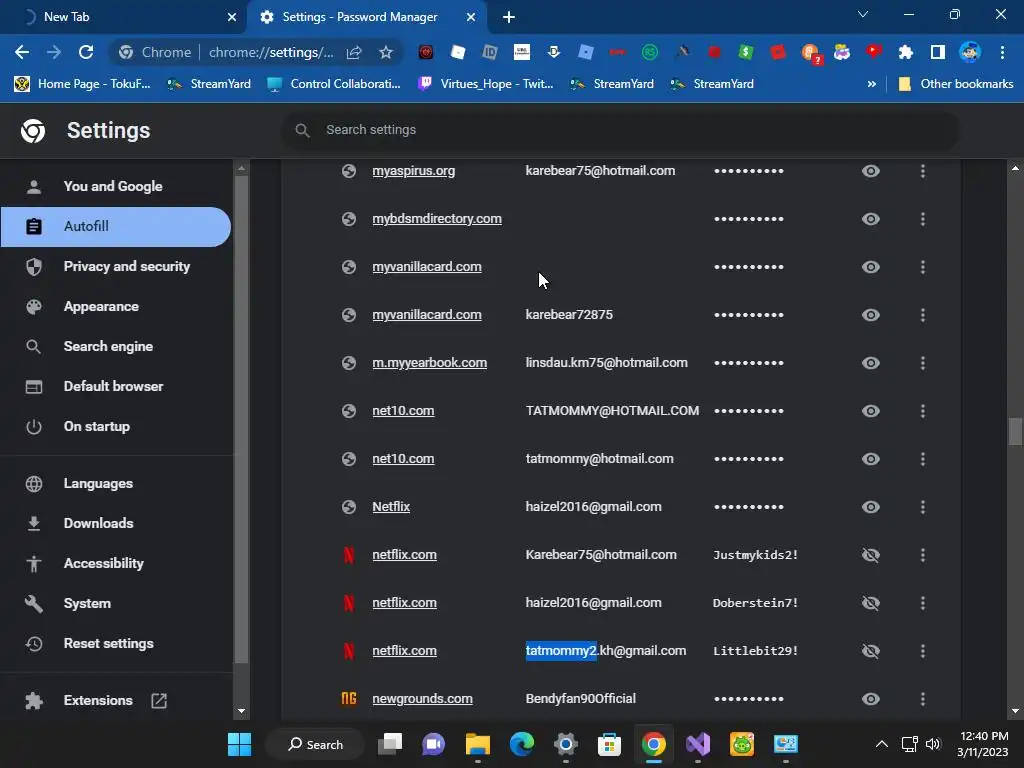Reload the current page

pos(86,52)
